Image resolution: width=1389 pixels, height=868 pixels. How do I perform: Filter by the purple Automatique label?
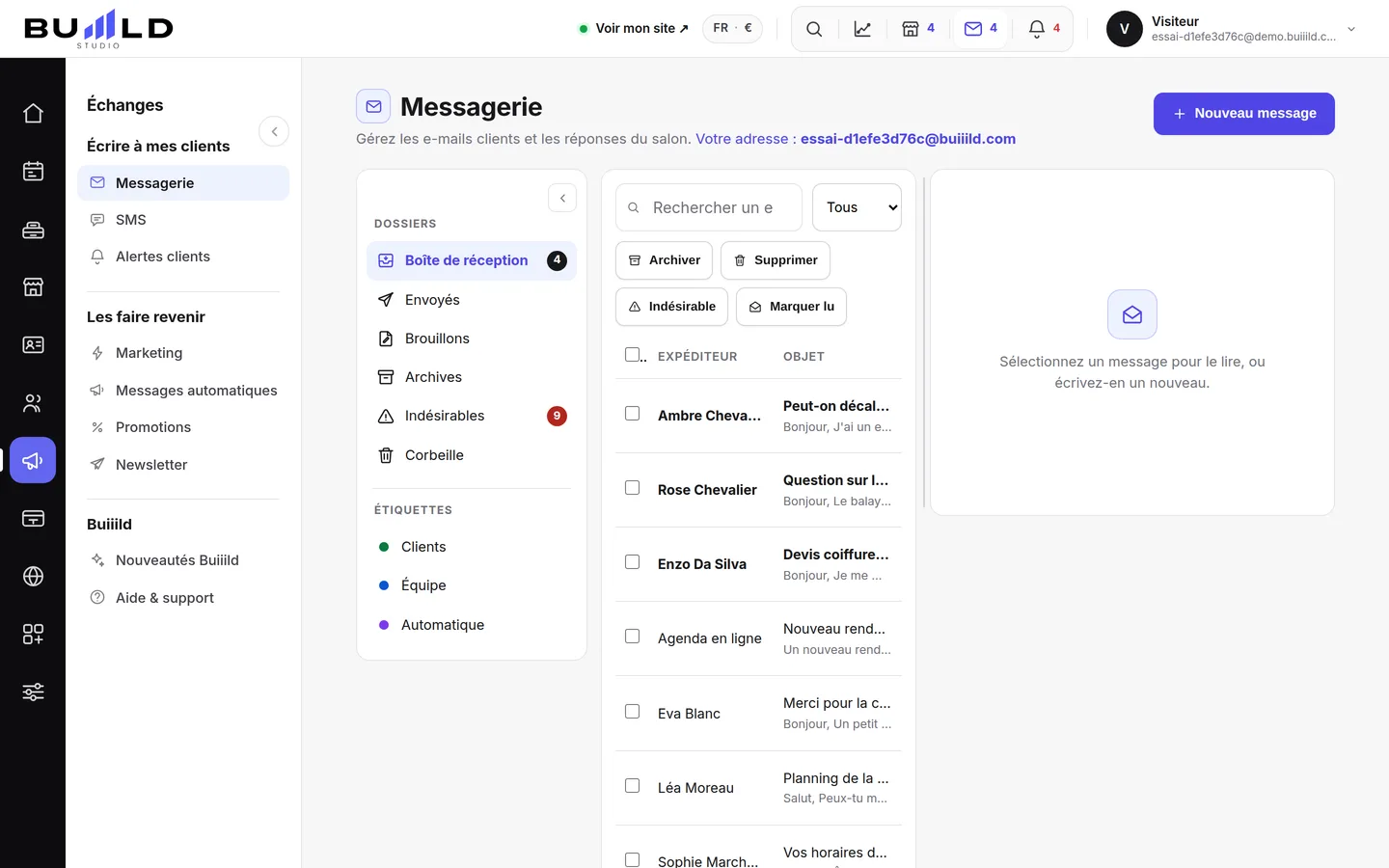(x=472, y=625)
